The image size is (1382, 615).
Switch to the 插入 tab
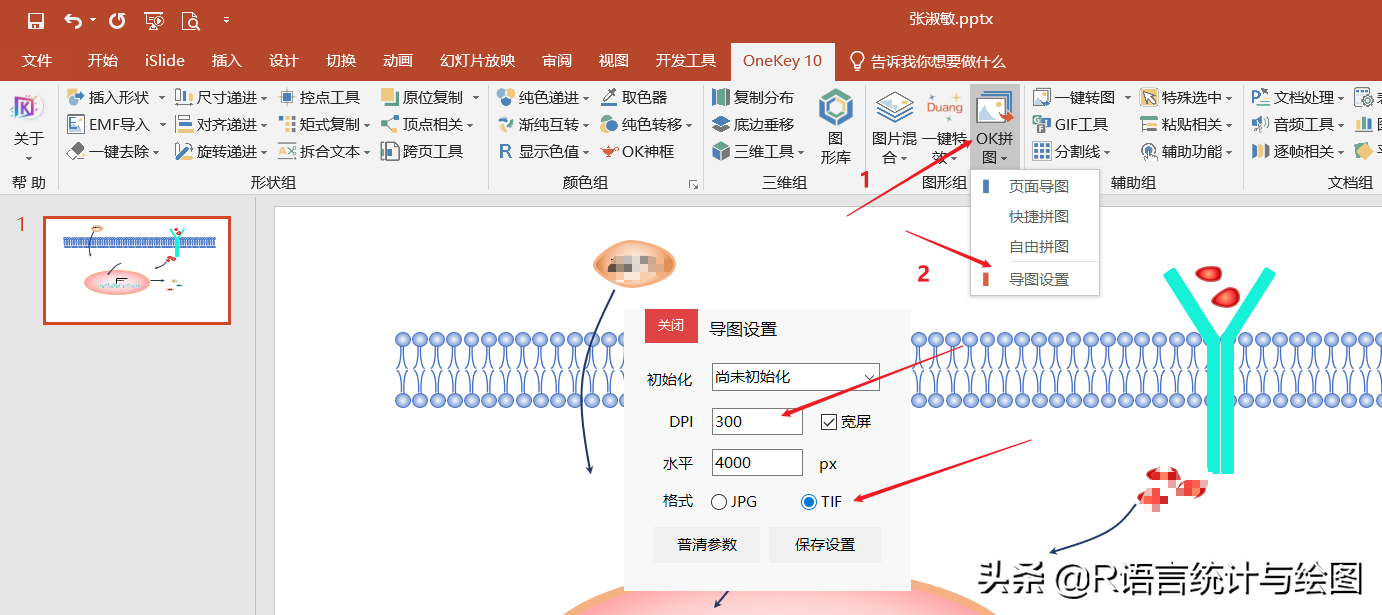click(227, 61)
